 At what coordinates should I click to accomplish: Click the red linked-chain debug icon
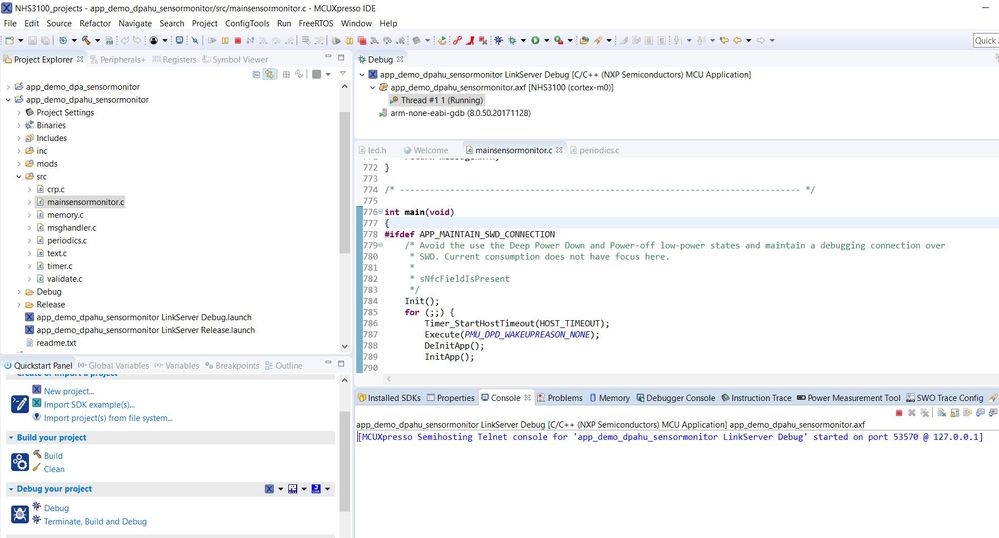tap(457, 40)
